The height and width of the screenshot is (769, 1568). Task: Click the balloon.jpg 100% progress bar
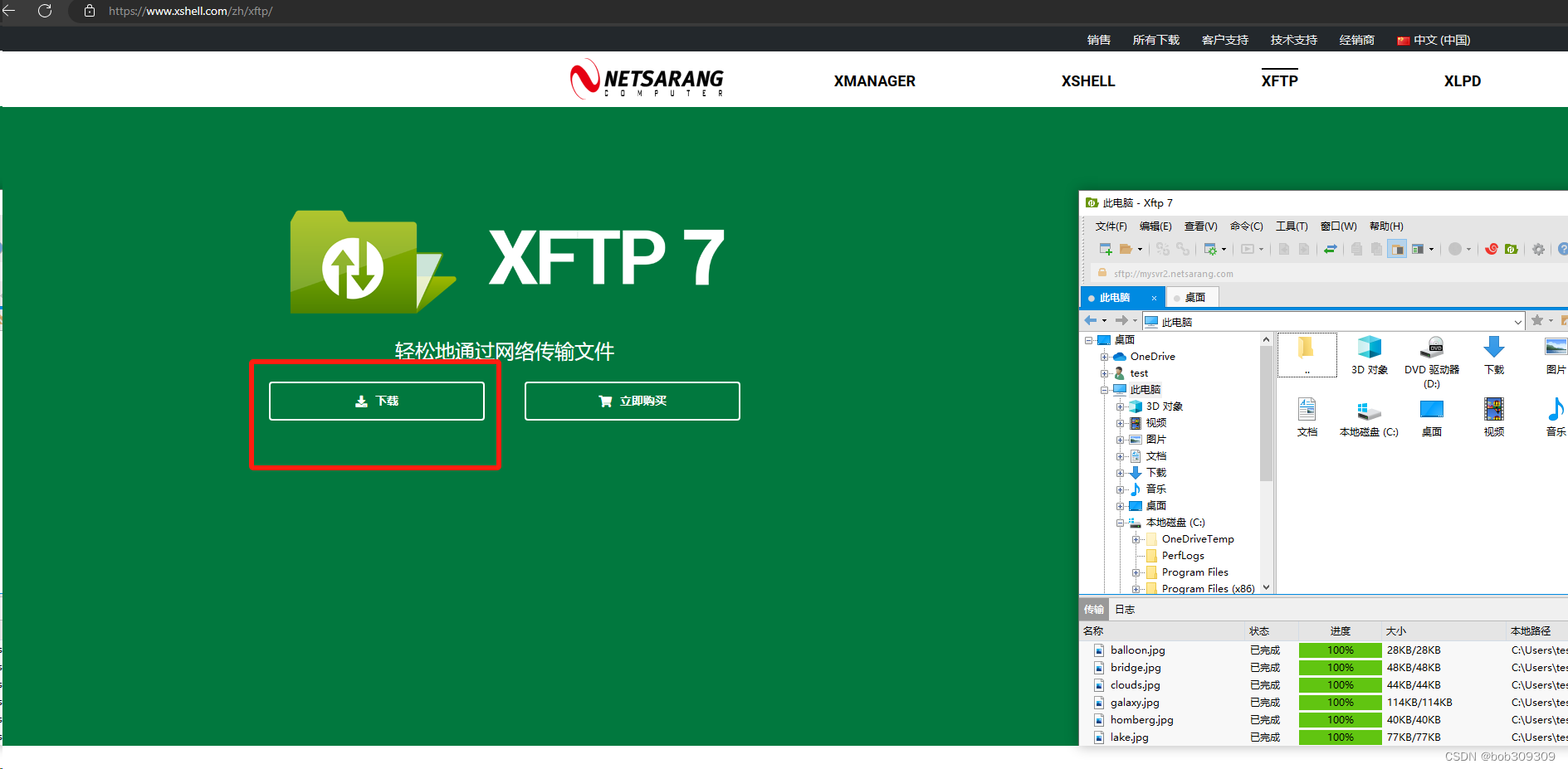1340,650
